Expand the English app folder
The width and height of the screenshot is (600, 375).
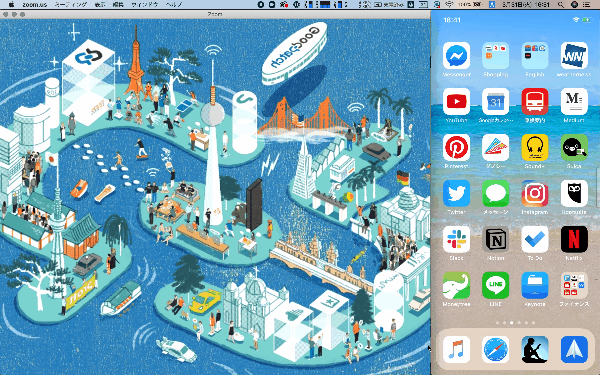tap(535, 55)
